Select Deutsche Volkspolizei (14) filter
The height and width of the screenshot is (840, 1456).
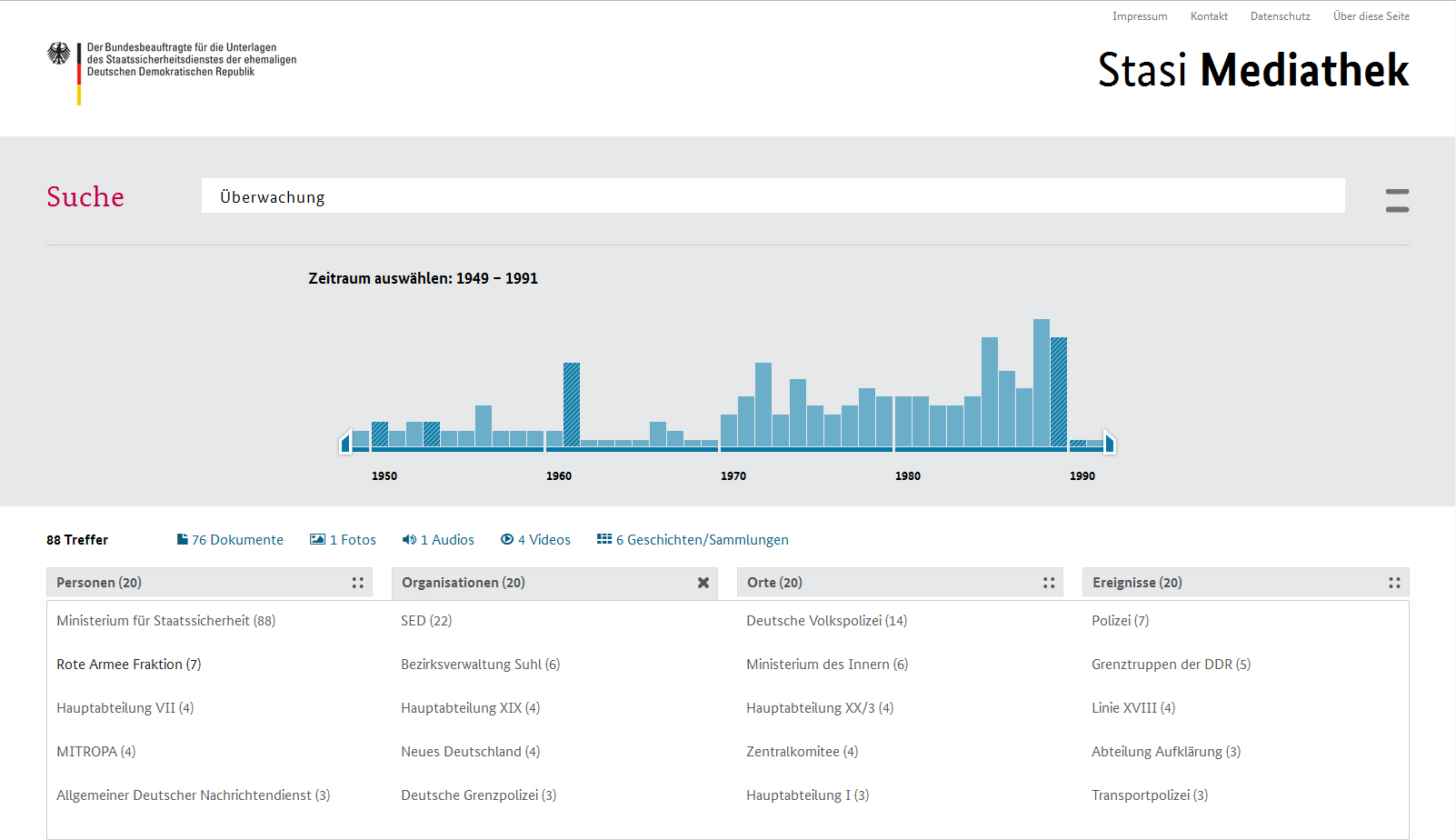tap(826, 621)
